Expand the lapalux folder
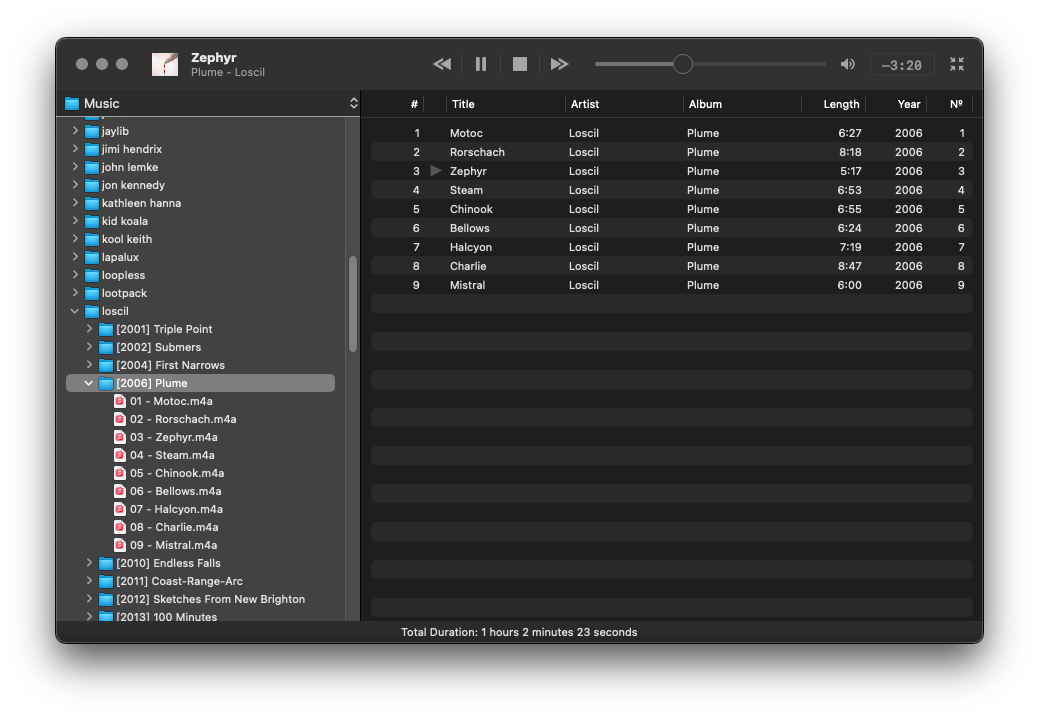Image resolution: width=1039 pixels, height=717 pixels. [x=76, y=257]
